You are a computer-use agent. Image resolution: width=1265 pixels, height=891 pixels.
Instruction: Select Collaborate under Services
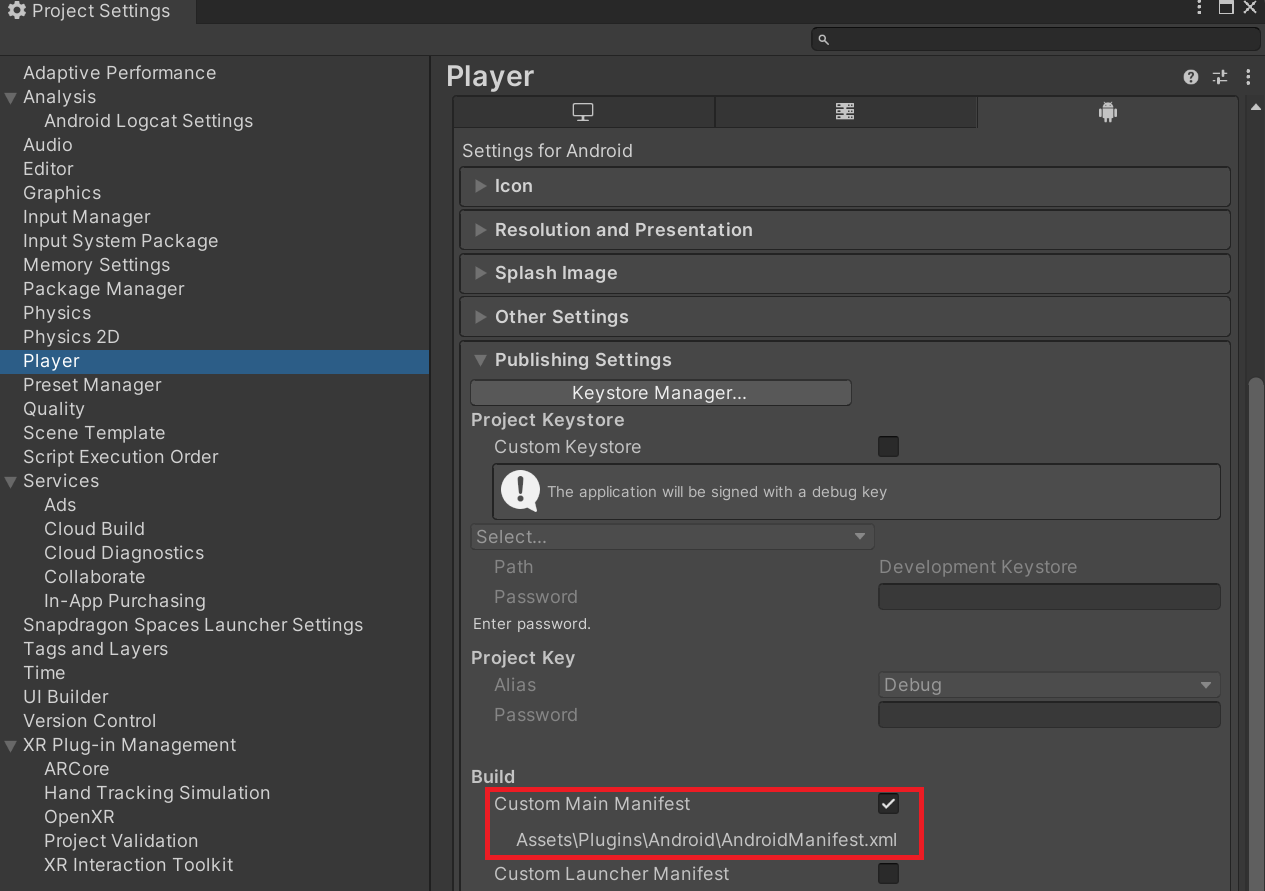[x=94, y=577]
